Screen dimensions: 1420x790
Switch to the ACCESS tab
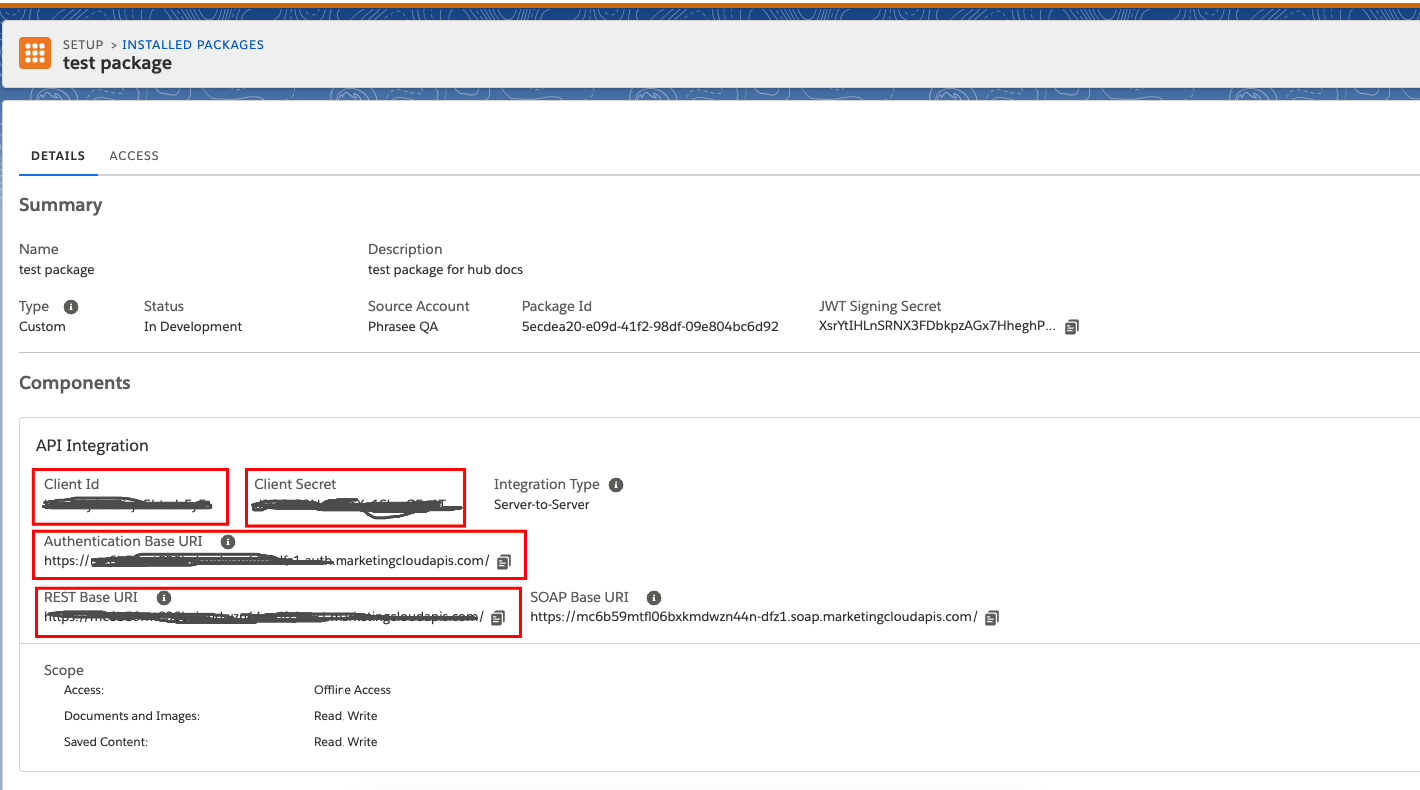pos(134,155)
